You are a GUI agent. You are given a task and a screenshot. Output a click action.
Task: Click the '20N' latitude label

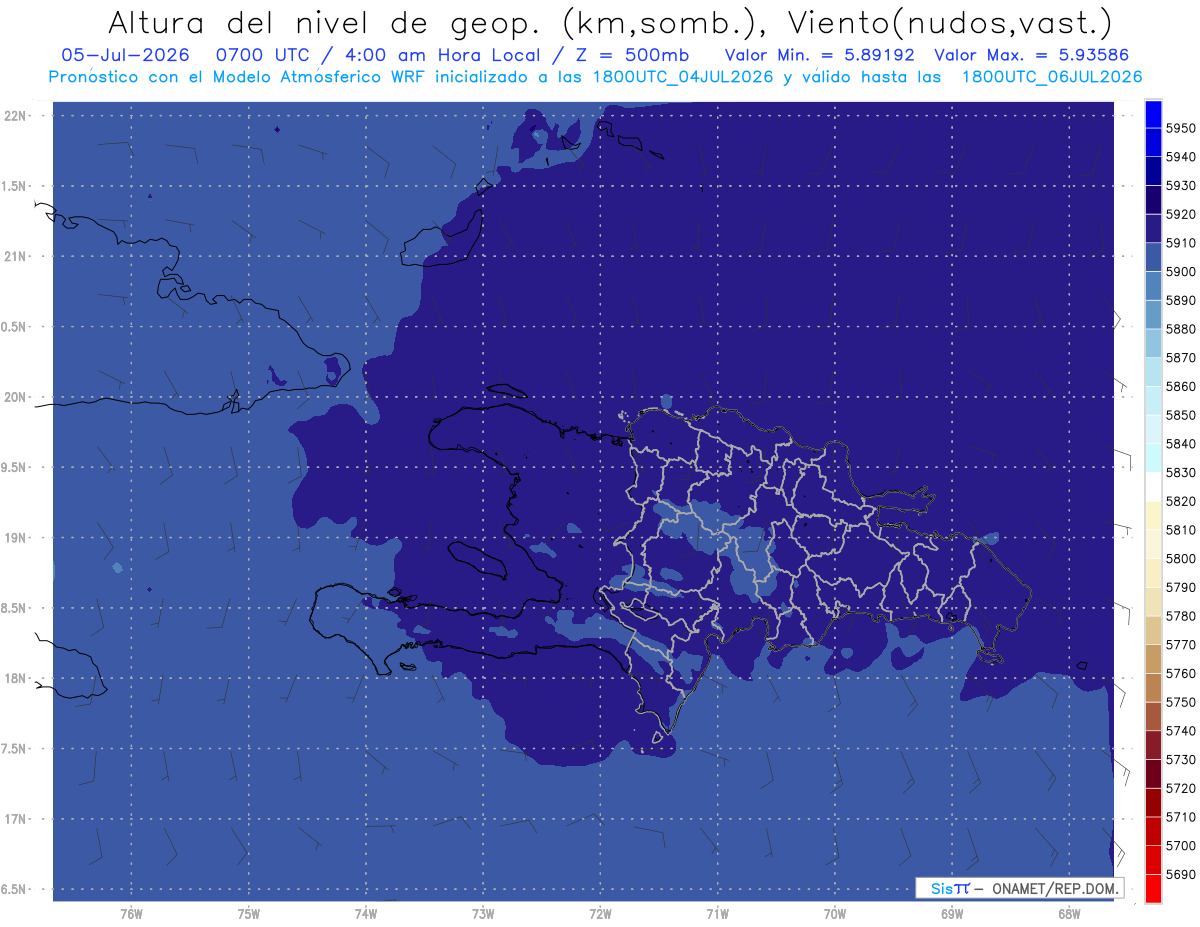[15, 397]
